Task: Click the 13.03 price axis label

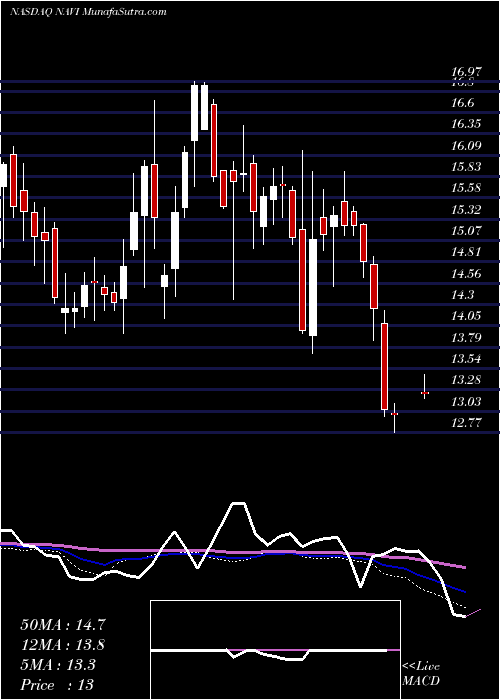Action: (466, 401)
